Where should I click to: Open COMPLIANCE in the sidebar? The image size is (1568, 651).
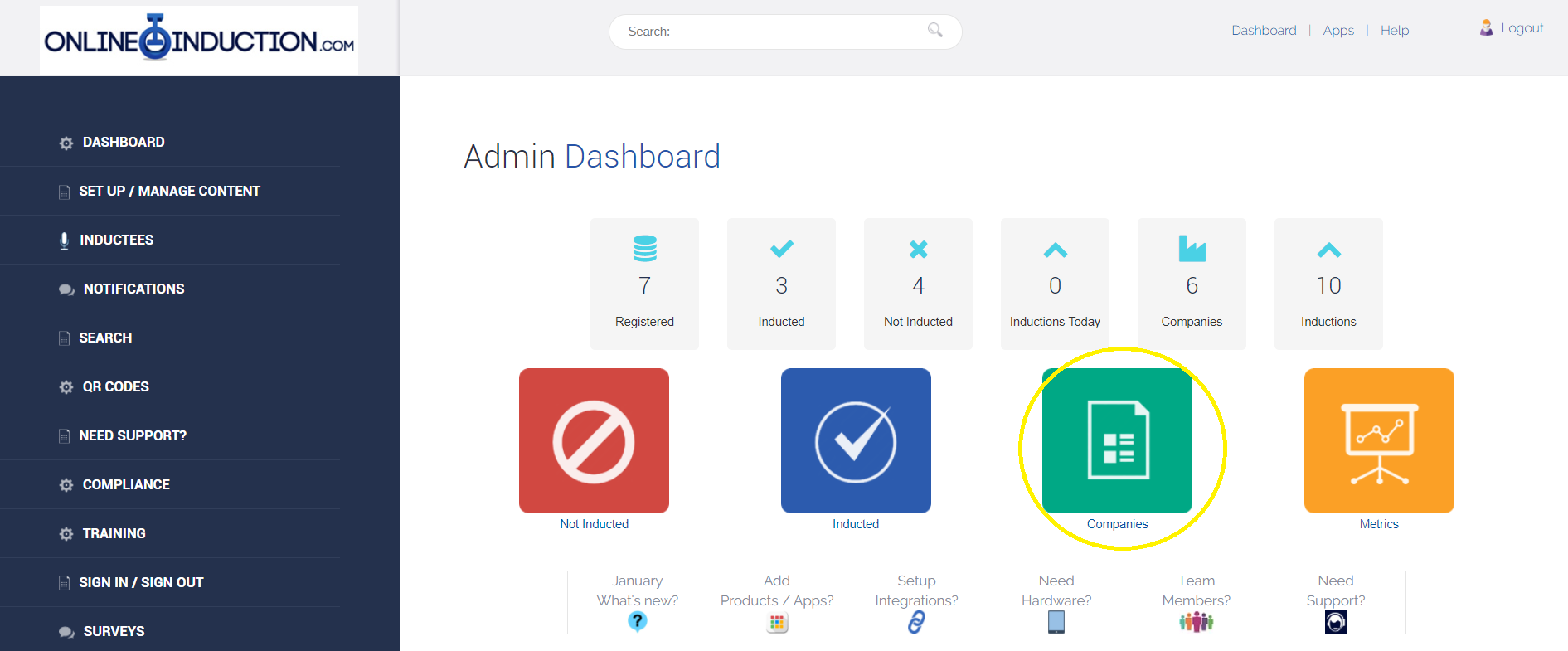tap(126, 484)
